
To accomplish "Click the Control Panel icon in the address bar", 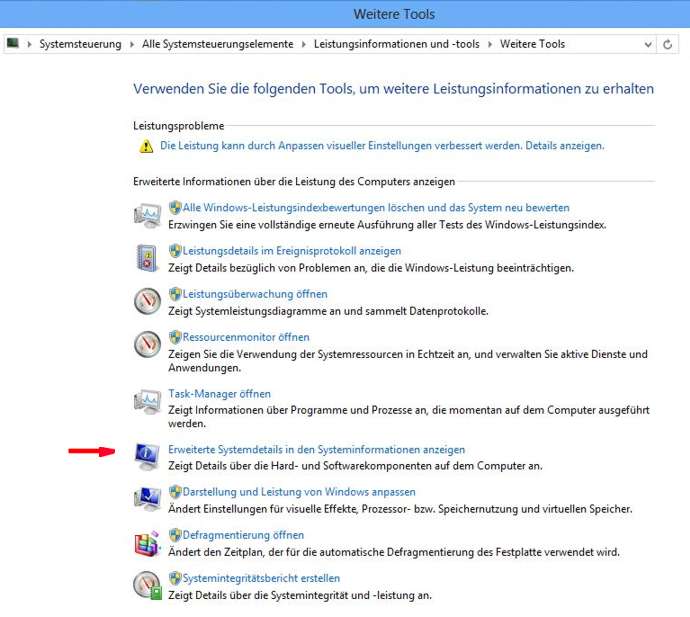I will [13, 43].
